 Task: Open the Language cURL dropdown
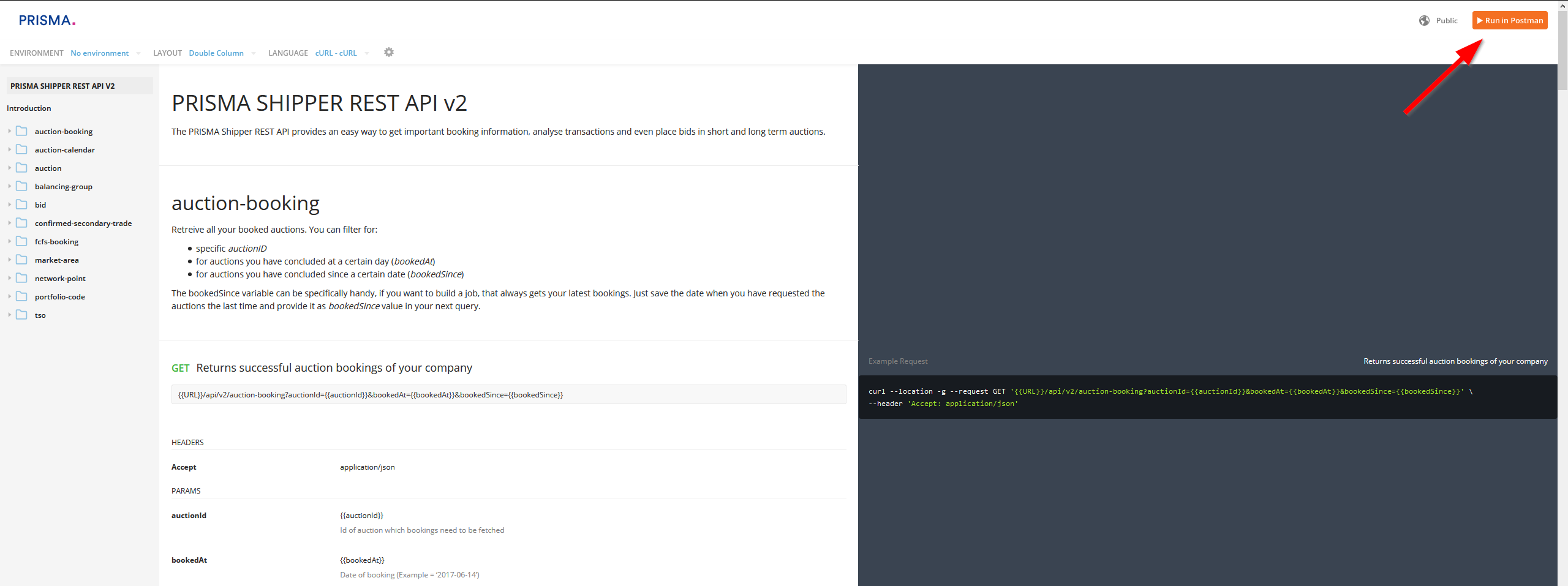(x=342, y=53)
